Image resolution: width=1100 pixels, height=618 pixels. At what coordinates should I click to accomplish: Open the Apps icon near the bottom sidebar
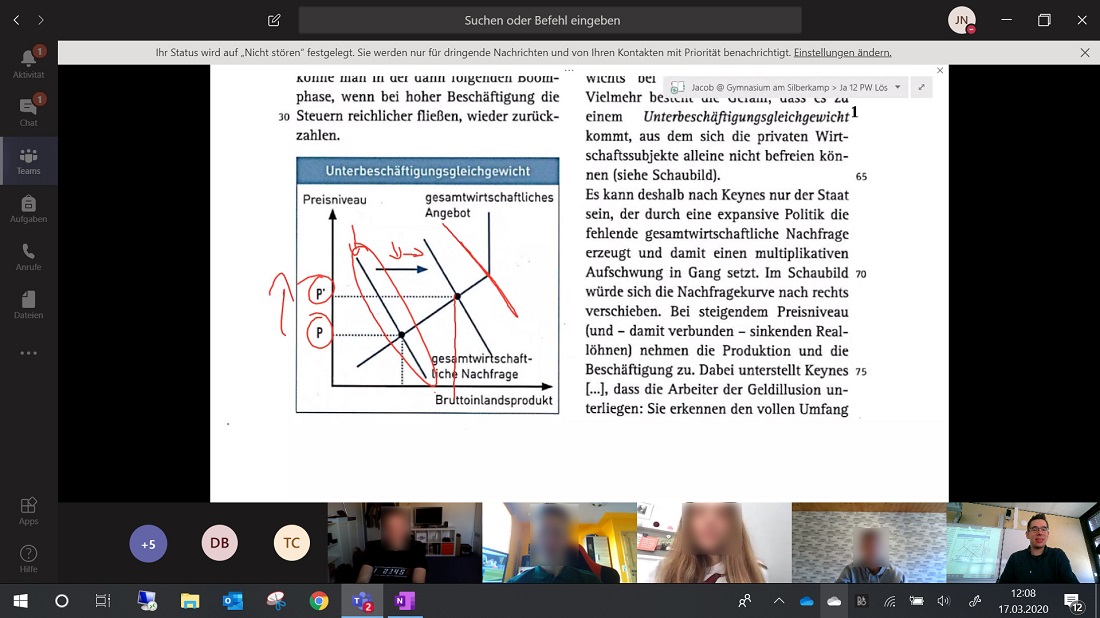coord(28,510)
